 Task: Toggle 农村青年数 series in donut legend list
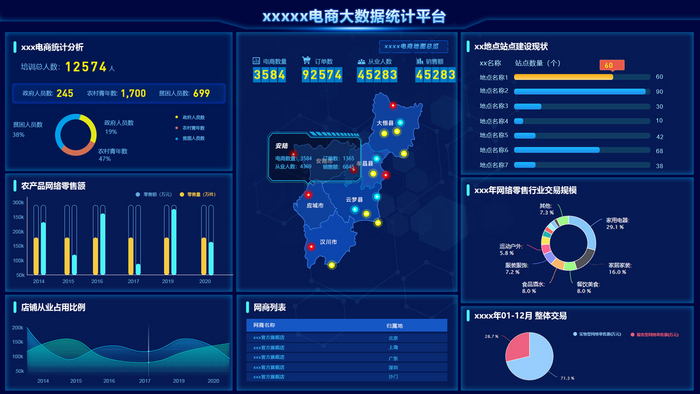click(190, 128)
